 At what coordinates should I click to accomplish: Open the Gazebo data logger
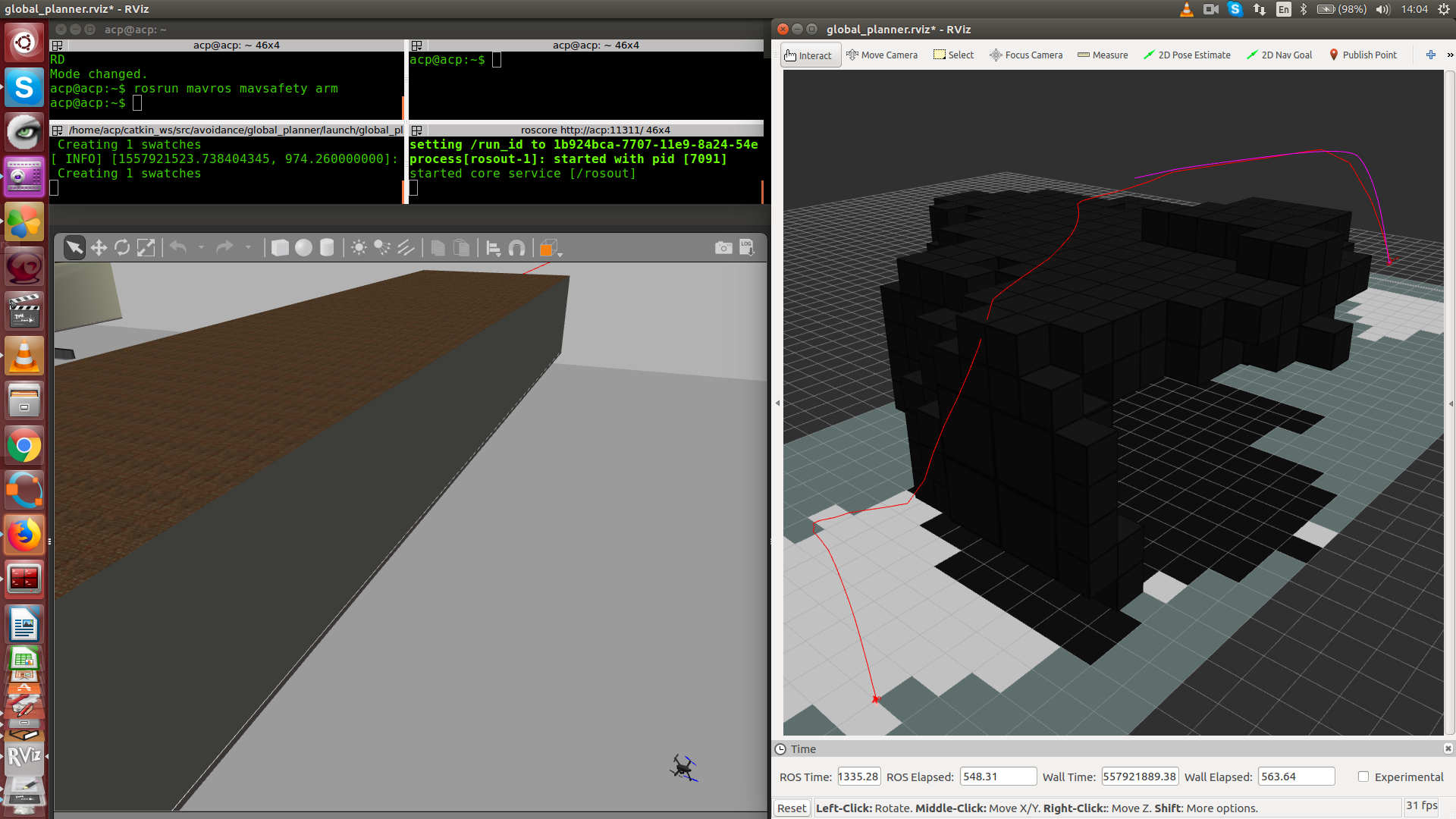[747, 247]
